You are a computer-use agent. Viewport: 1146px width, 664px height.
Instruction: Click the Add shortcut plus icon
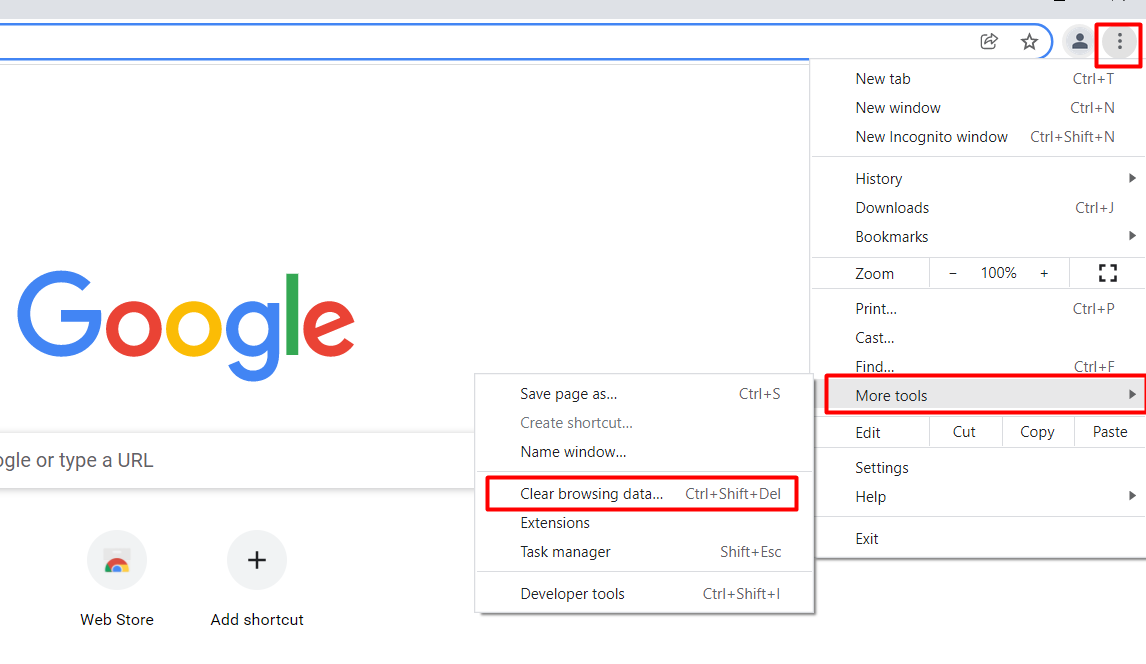tap(257, 560)
